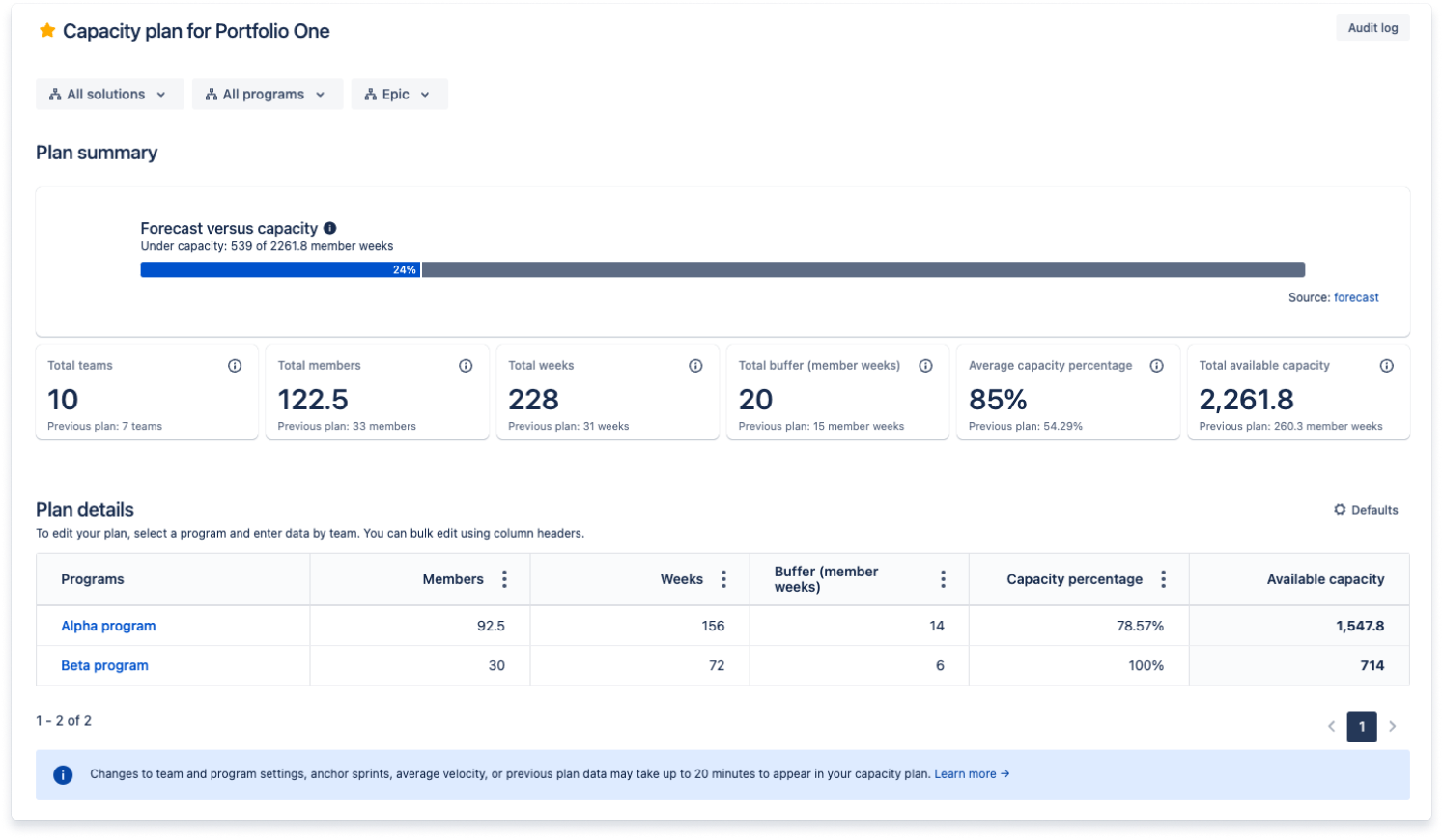
Task: Click the blue 24% forecast progress bar
Action: pyautogui.click(x=280, y=270)
